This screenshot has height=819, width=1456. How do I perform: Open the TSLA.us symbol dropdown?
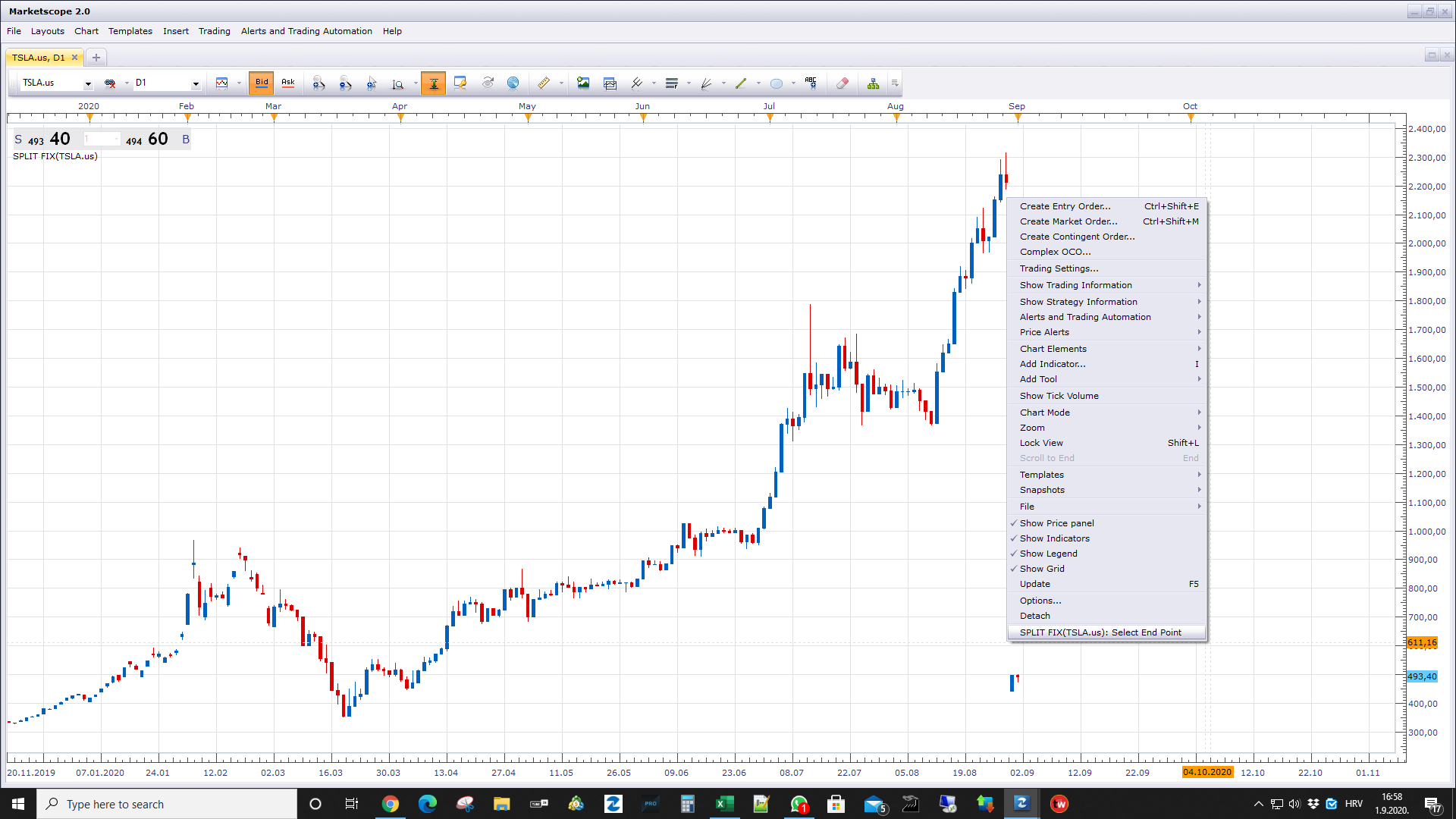[x=88, y=83]
